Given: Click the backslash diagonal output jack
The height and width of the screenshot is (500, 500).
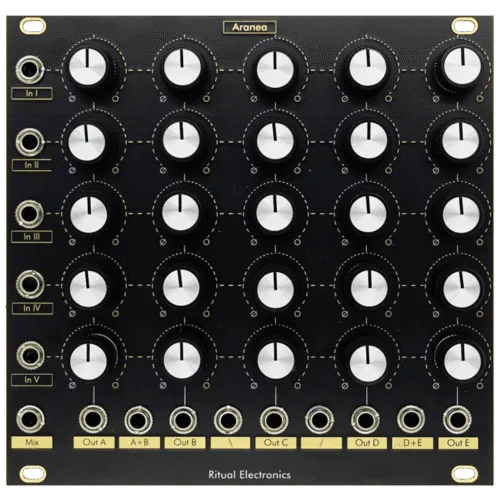Looking at the screenshot, I should (x=228, y=419).
